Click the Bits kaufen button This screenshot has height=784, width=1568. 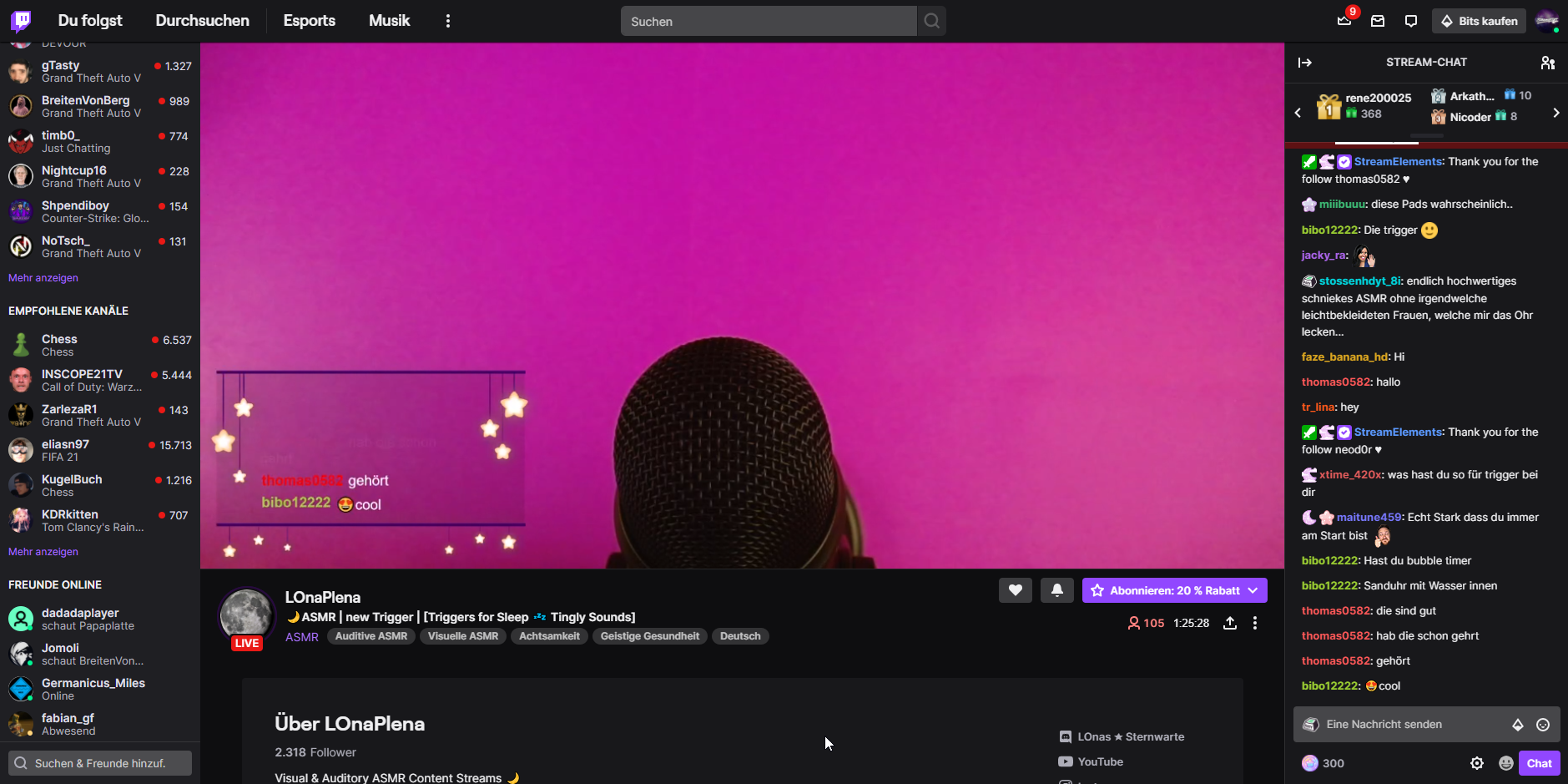(1479, 21)
